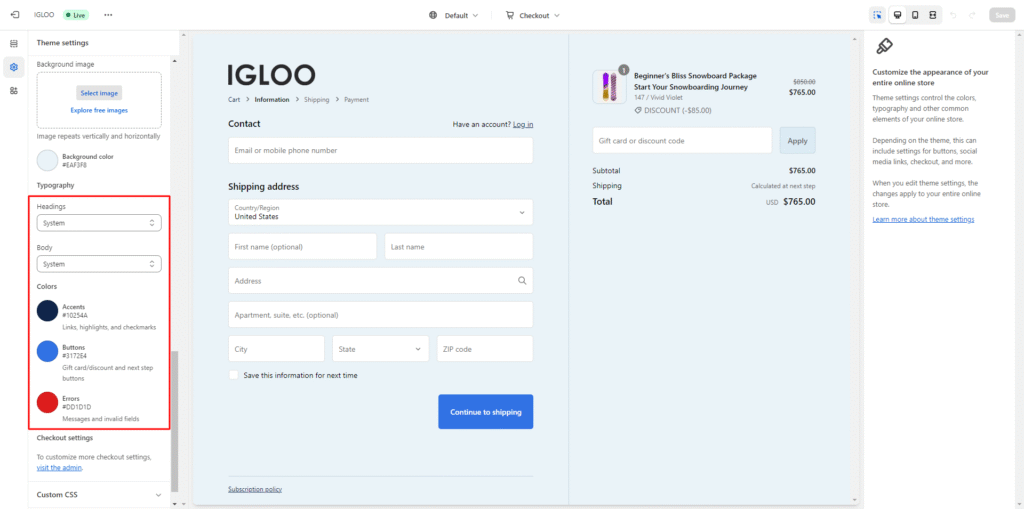Image resolution: width=1024 pixels, height=509 pixels.
Task: Select the Theme settings gear icon
Action: point(14,67)
